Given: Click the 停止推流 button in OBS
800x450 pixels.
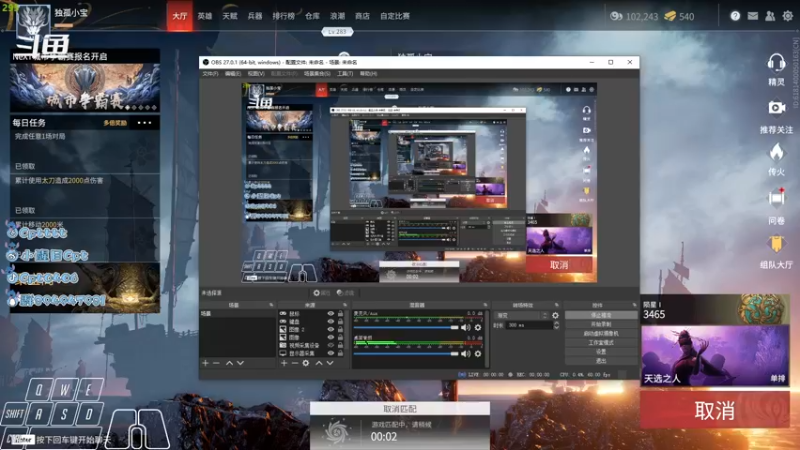Looking at the screenshot, I should point(601,315).
